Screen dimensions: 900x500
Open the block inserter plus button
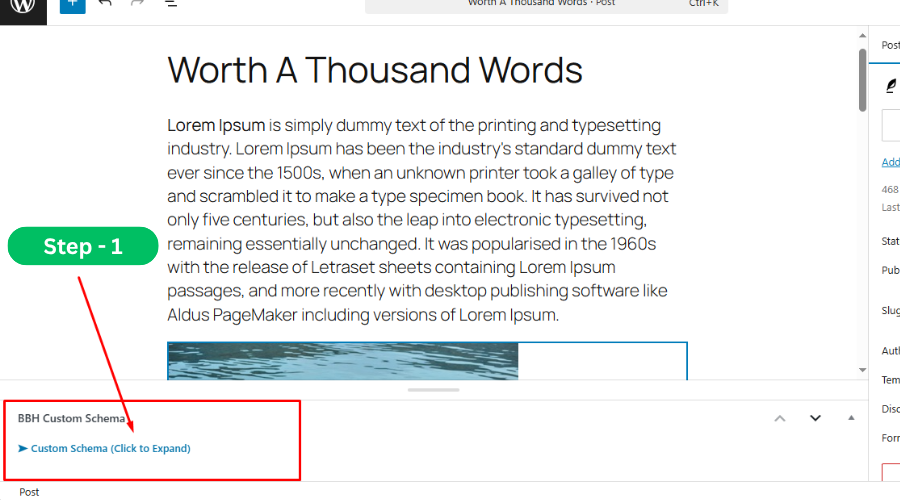coord(72,5)
